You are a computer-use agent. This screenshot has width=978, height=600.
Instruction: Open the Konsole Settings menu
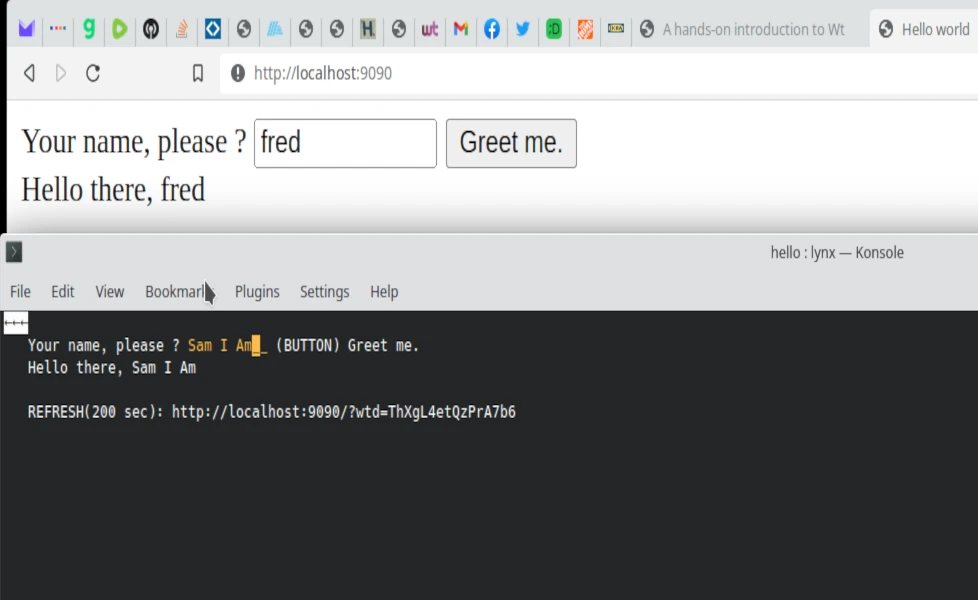[x=324, y=292]
